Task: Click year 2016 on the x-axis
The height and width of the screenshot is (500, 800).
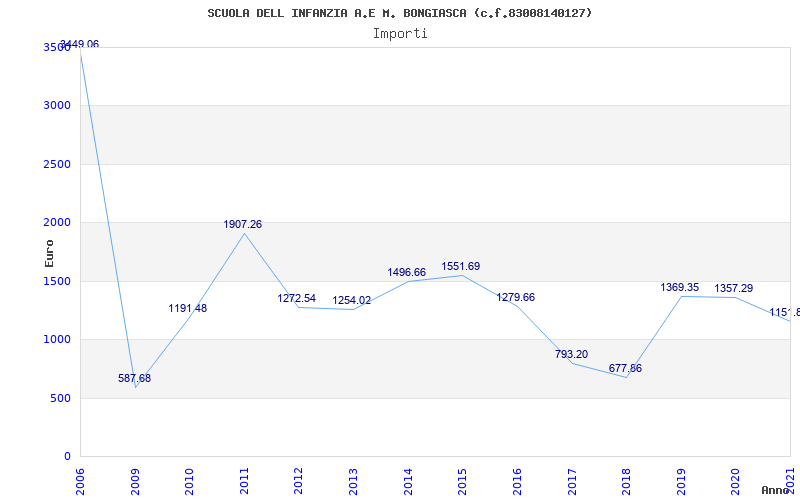Action: (517, 481)
